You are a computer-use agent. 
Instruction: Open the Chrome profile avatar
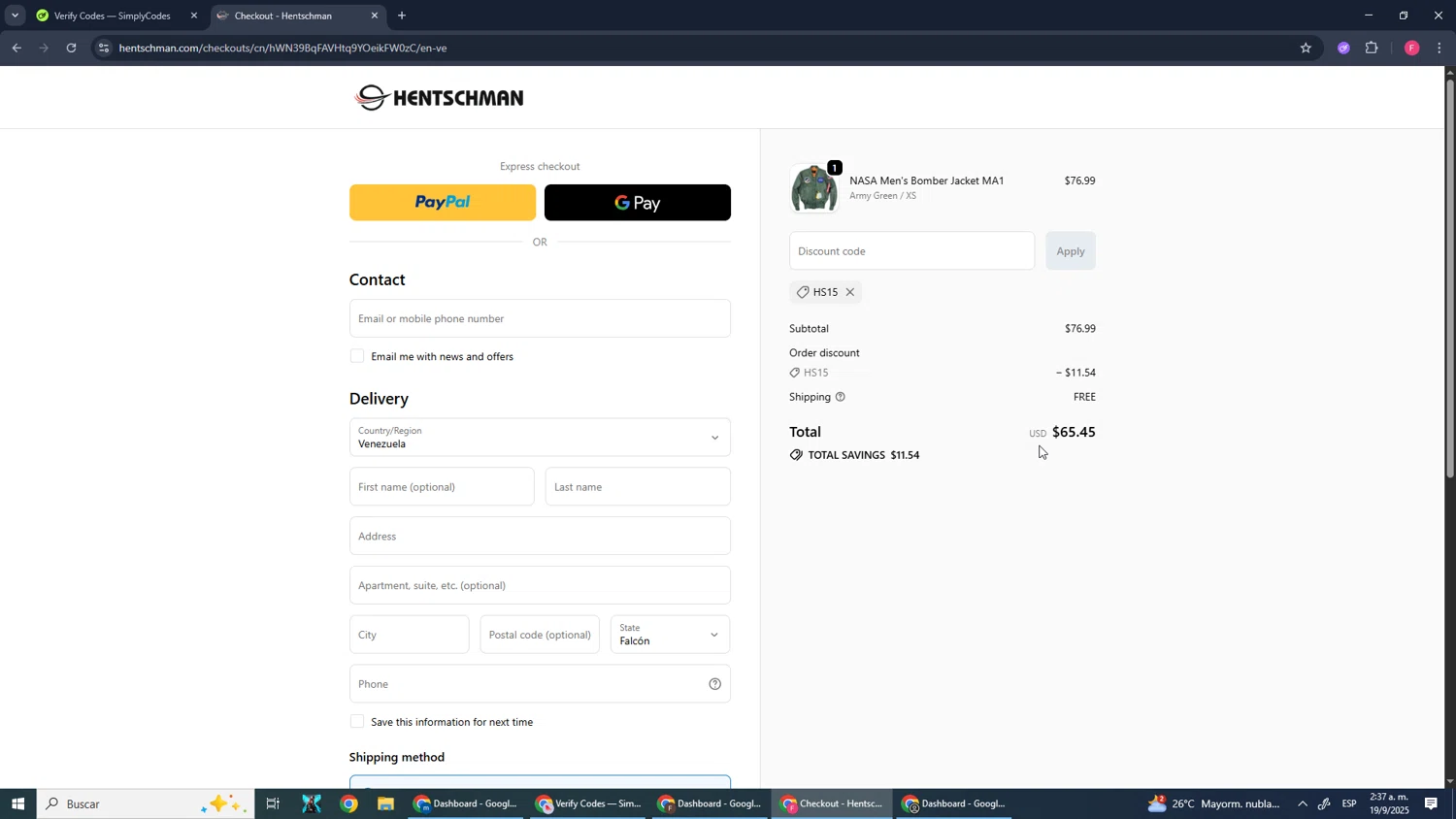click(x=1411, y=48)
